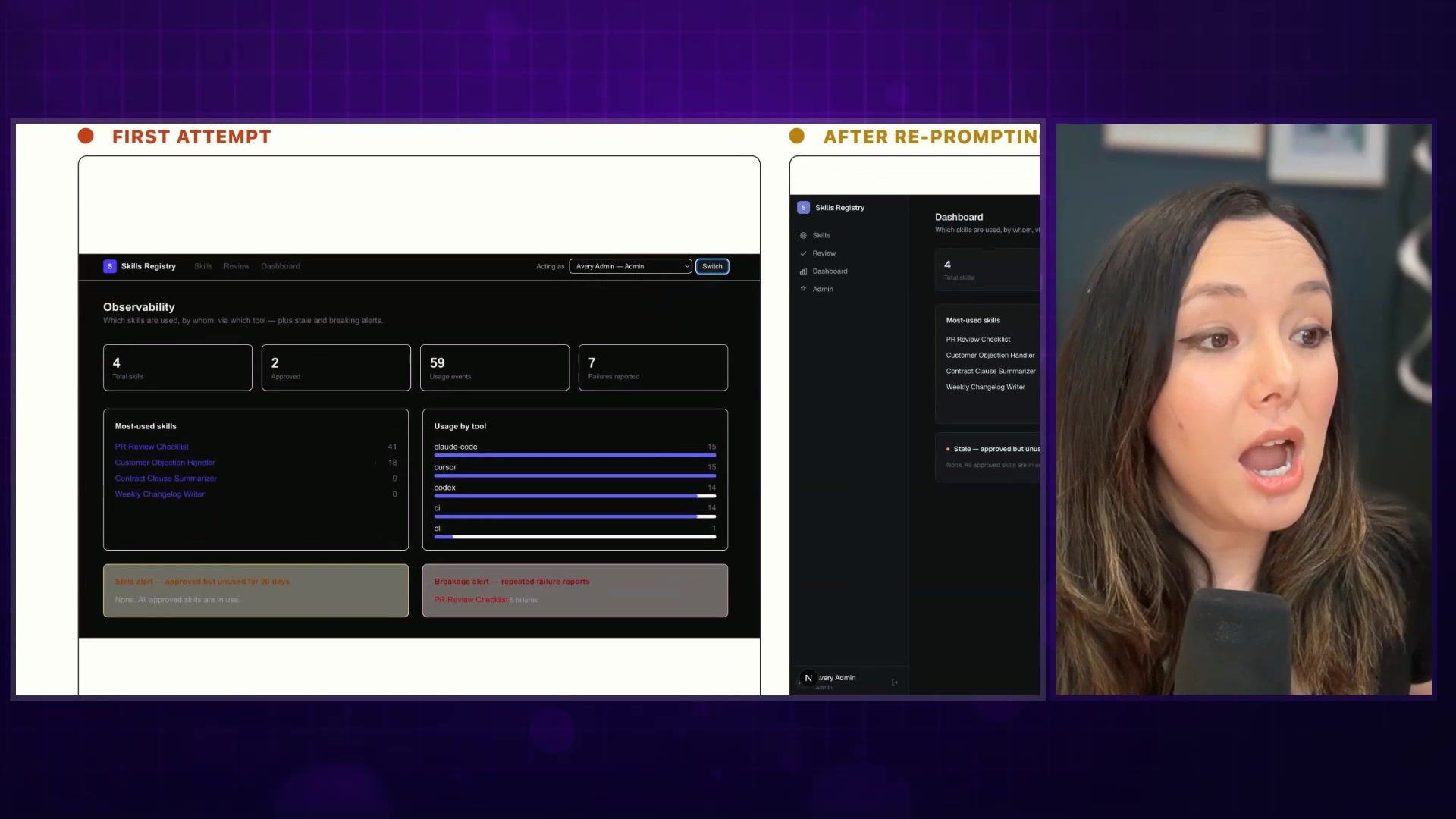Click the ci usage bar with value 14
Screen dimensions: 1456x819
point(575,516)
